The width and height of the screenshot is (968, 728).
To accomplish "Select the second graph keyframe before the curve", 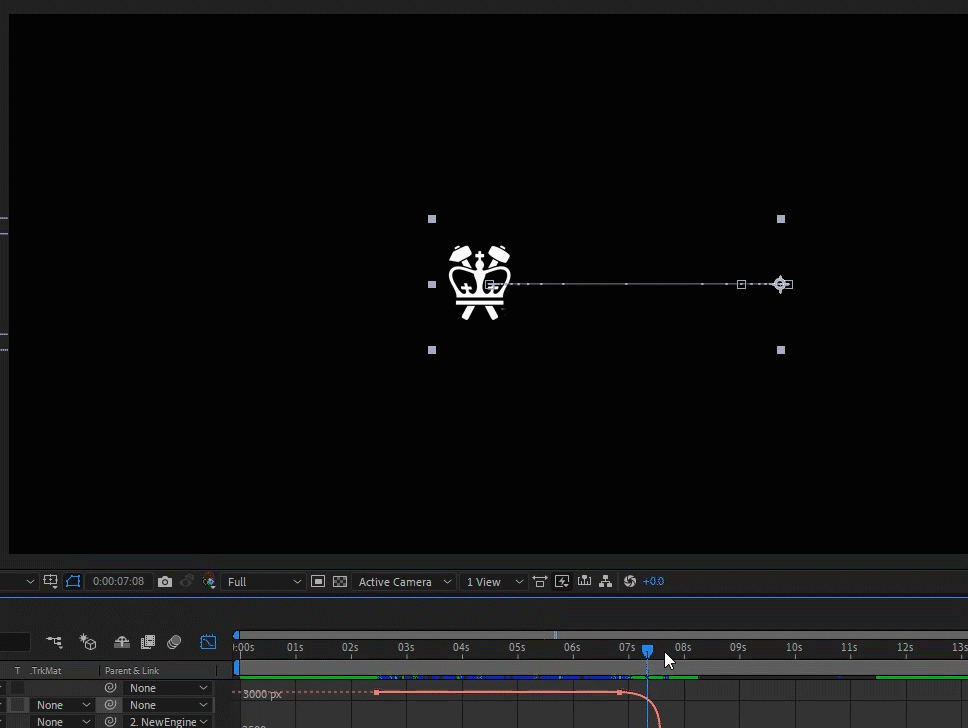I will pos(619,692).
